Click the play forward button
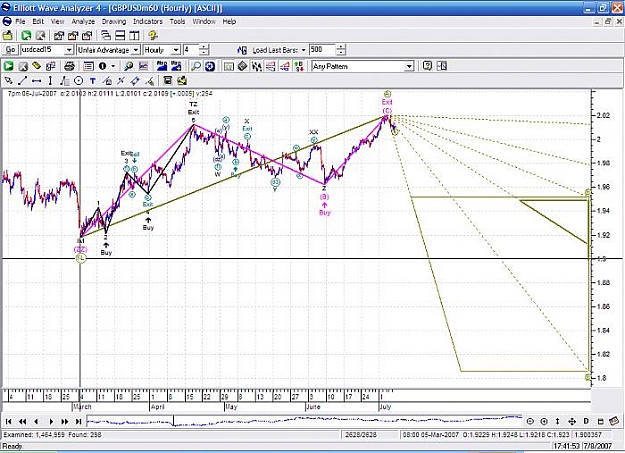 pos(51,421)
